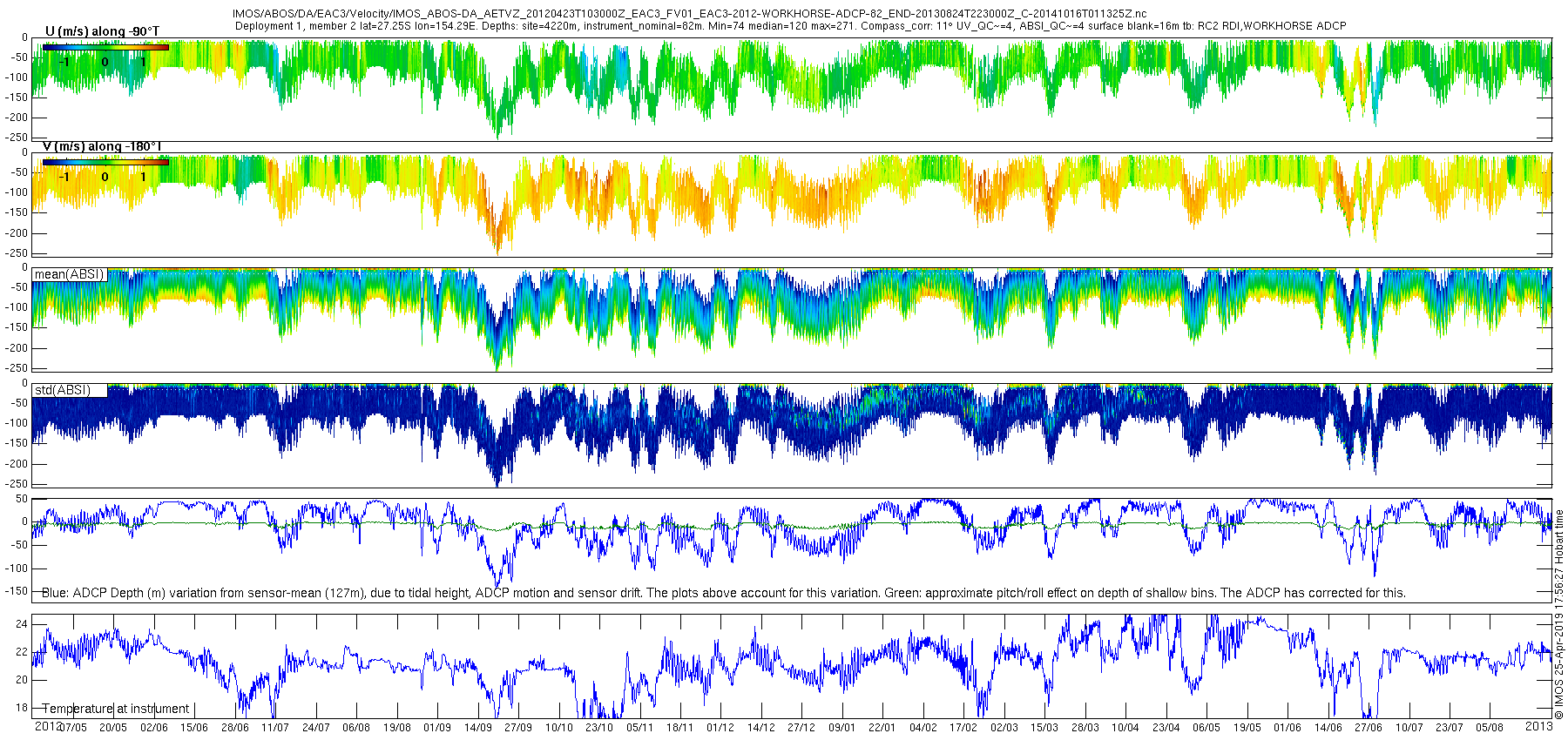Click the '-250' tick on V velocity panel
1568x740 pixels.
pos(17,253)
